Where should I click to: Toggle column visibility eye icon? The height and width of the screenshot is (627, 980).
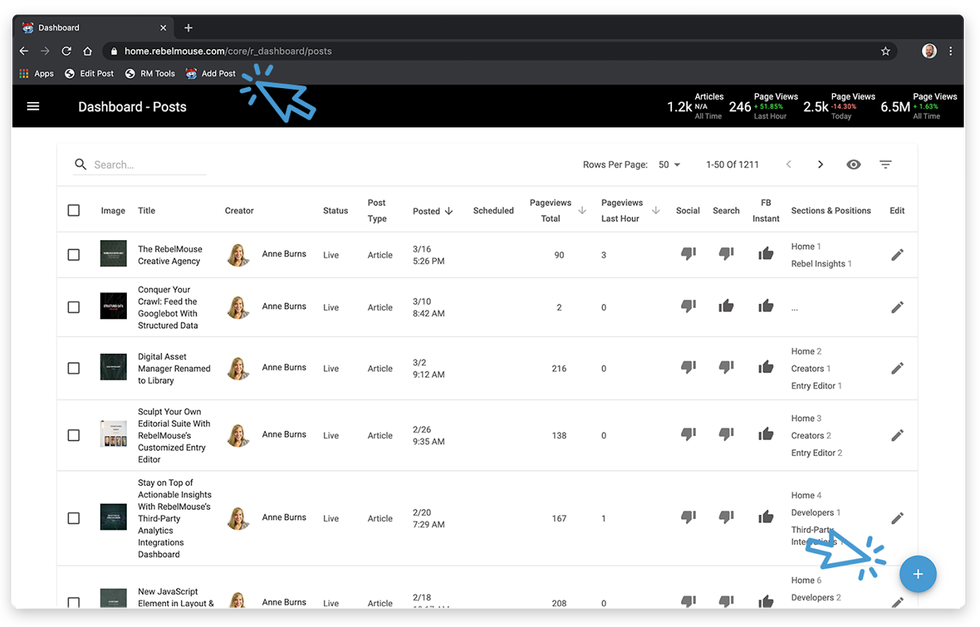(853, 165)
